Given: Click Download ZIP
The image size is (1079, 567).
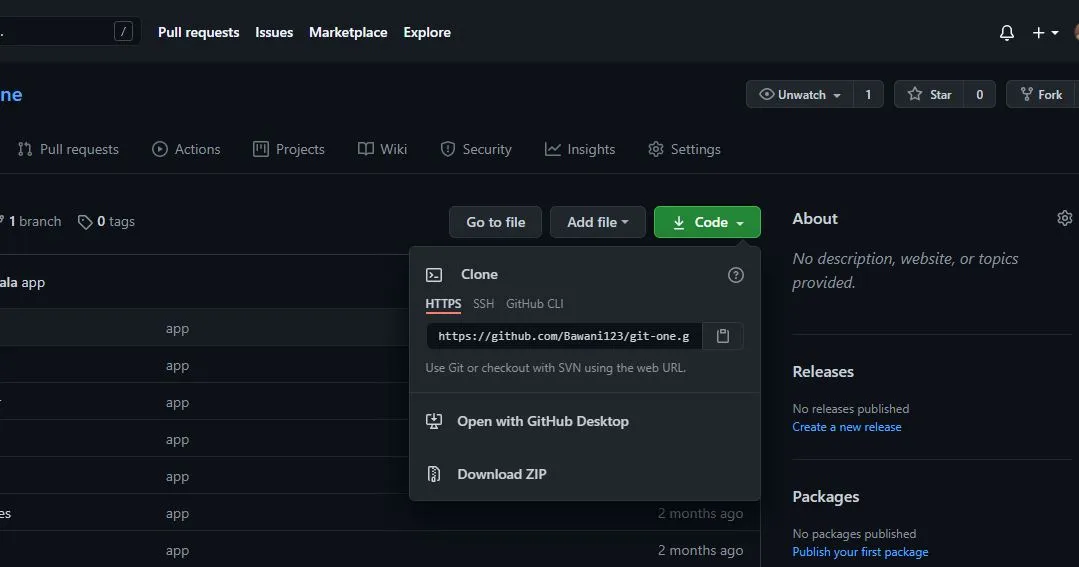Looking at the screenshot, I should (502, 474).
